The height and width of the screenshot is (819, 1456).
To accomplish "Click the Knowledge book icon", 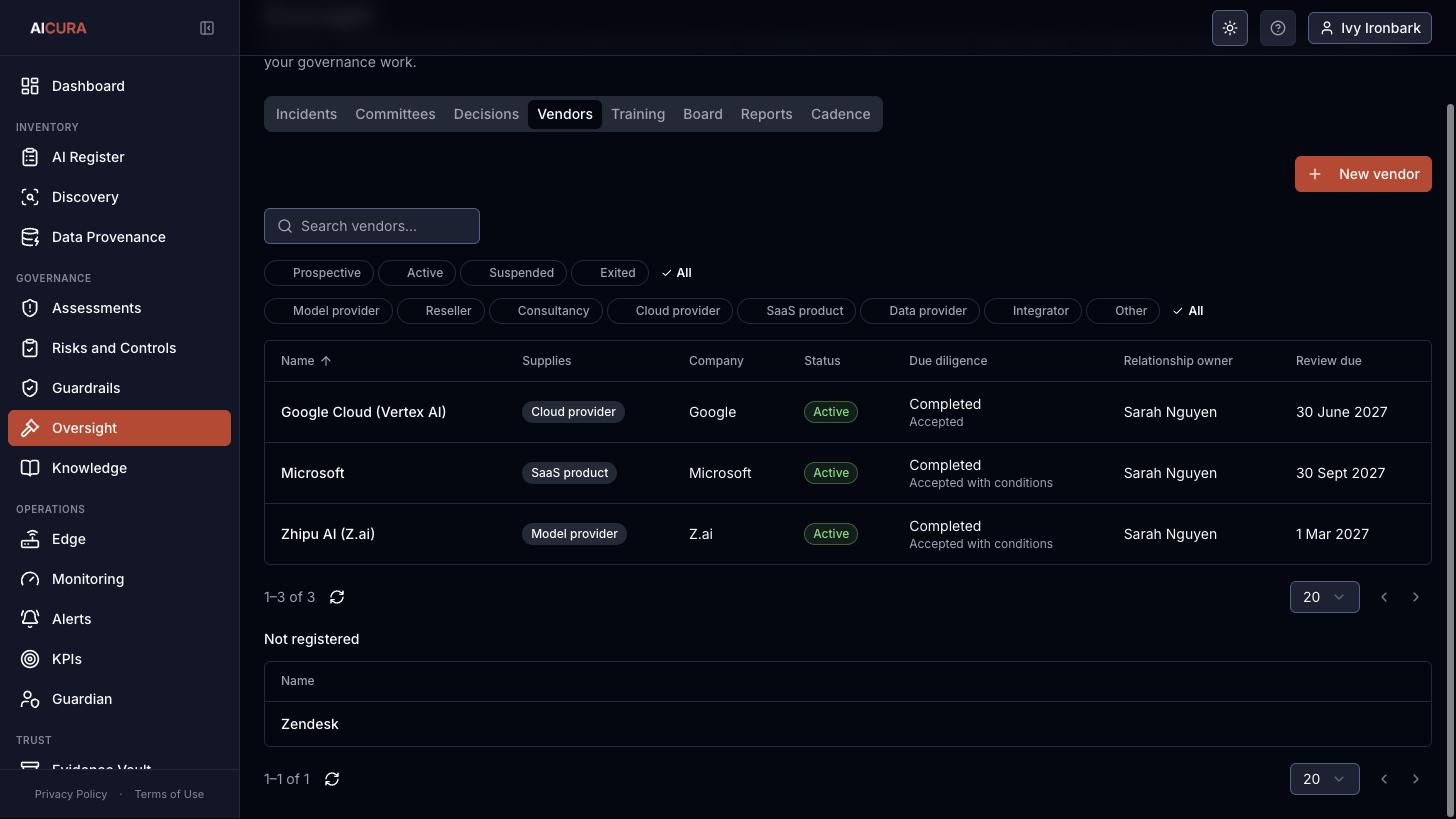I will tap(30, 468).
